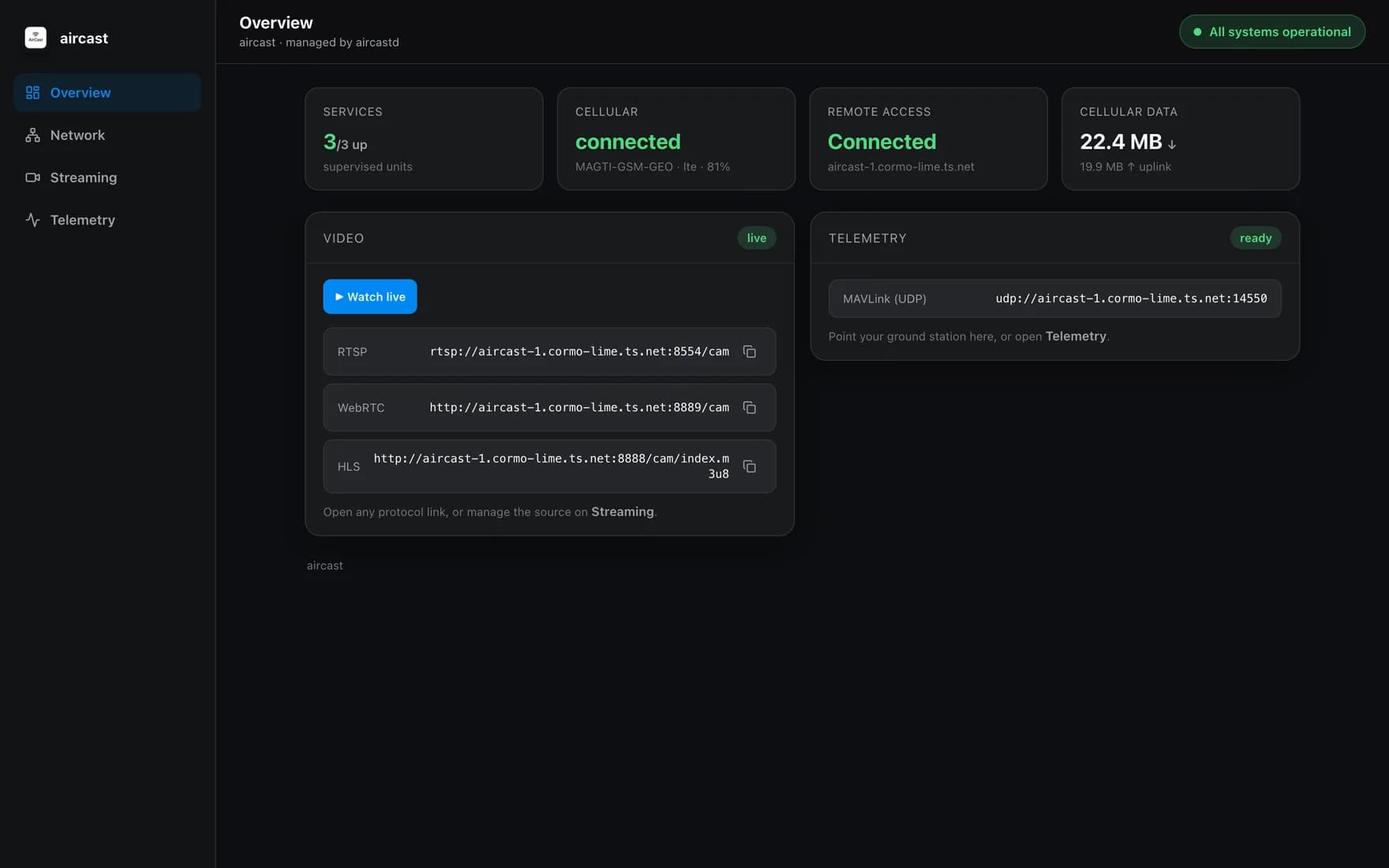Click the Network topology icon in sidebar

[32, 135]
